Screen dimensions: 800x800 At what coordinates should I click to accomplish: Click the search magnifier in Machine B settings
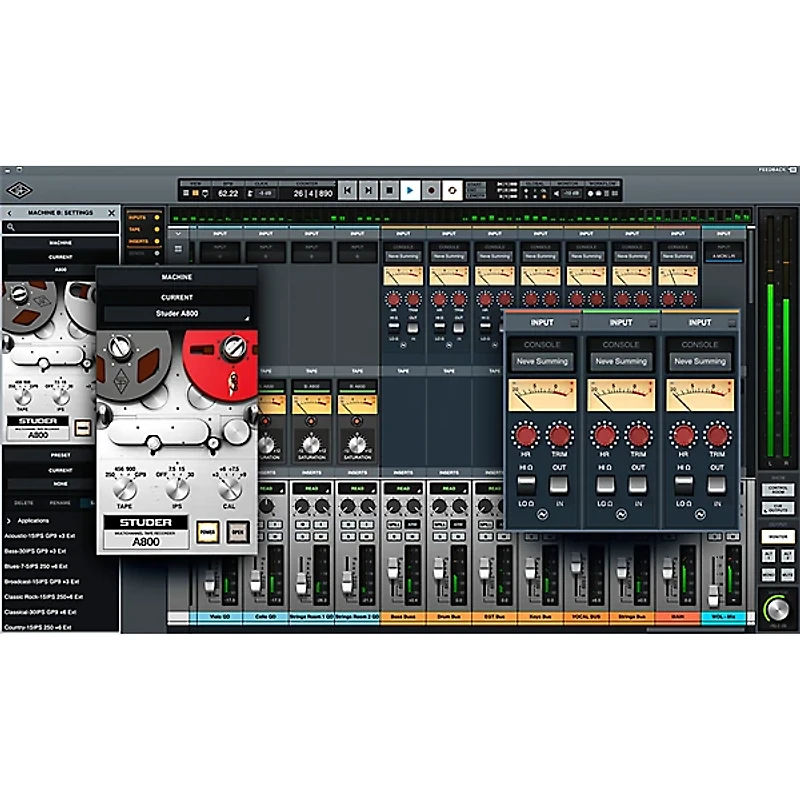[x=11, y=226]
